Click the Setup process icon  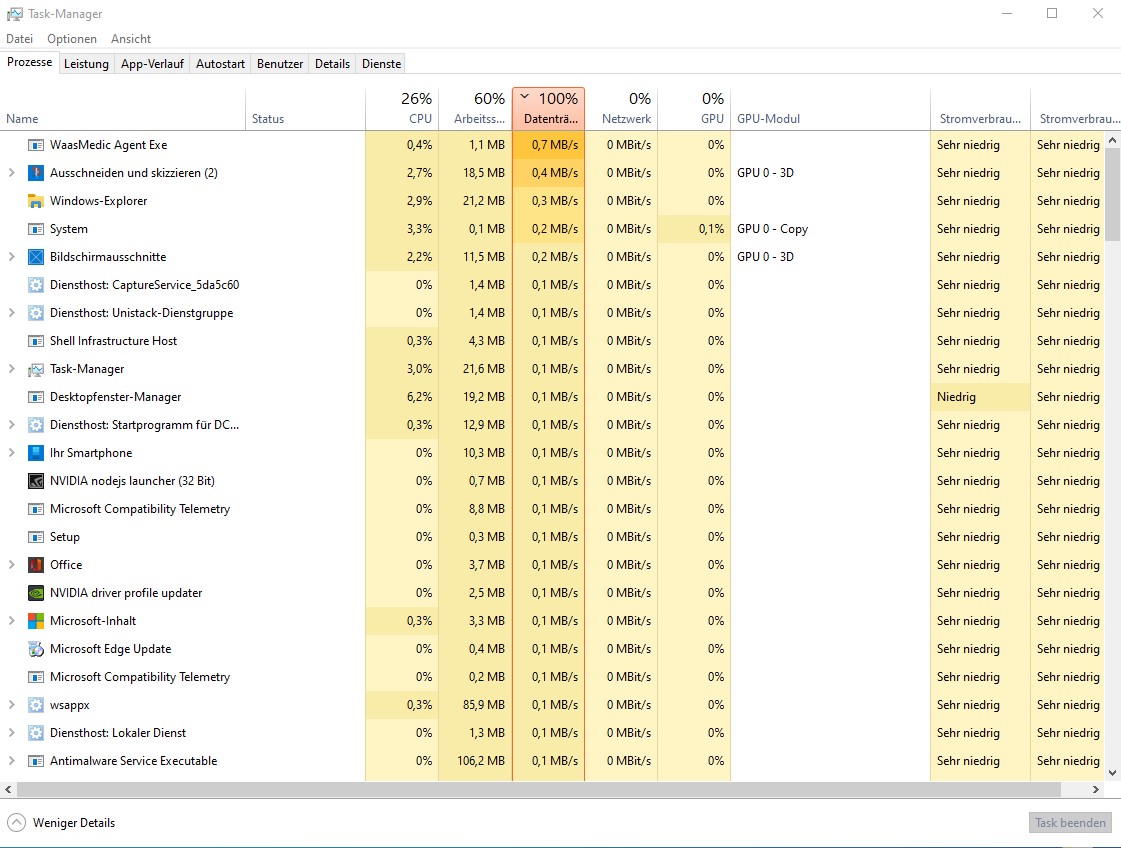click(x=36, y=537)
